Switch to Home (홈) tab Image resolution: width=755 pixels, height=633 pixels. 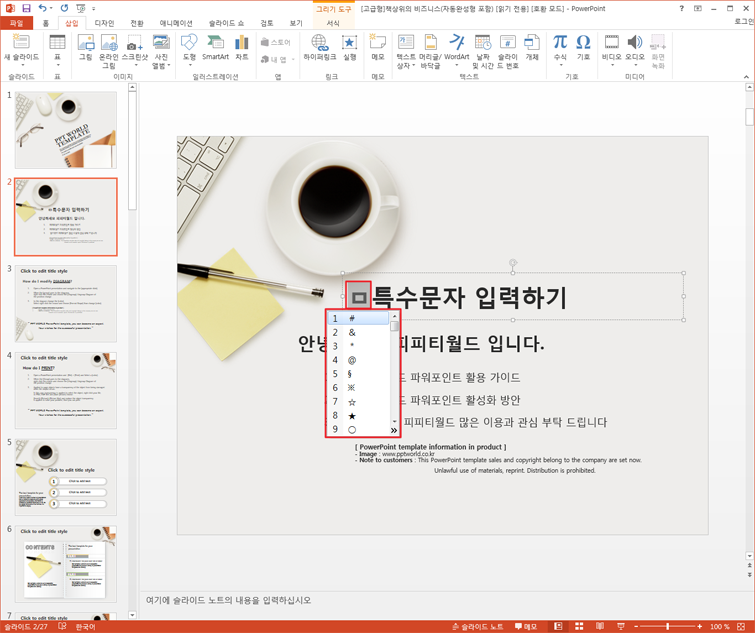[x=46, y=23]
